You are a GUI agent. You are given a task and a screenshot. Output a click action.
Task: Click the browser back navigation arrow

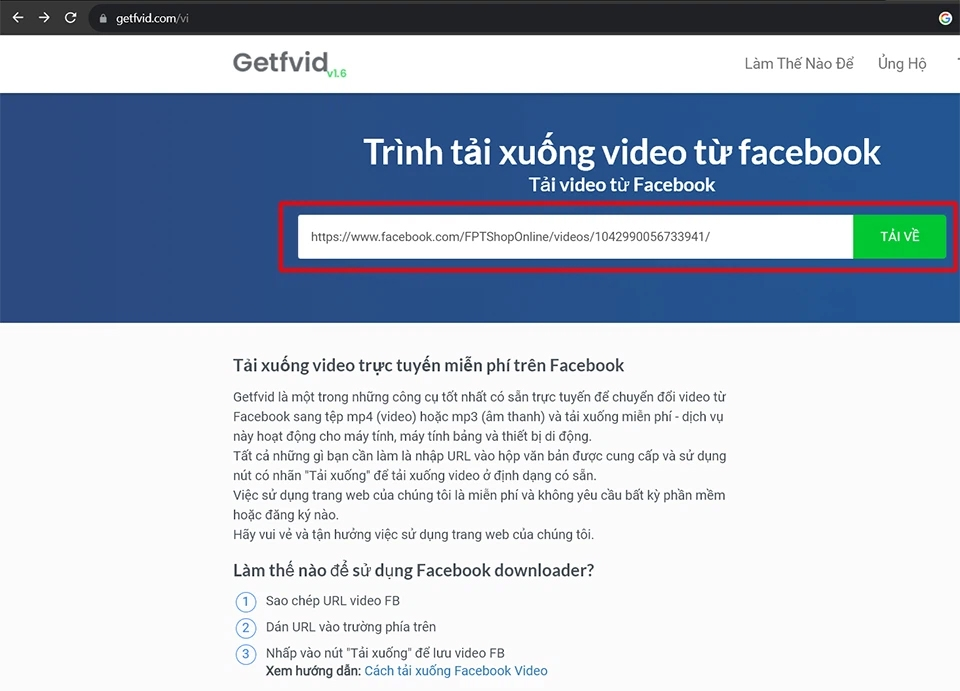pyautogui.click(x=17, y=17)
